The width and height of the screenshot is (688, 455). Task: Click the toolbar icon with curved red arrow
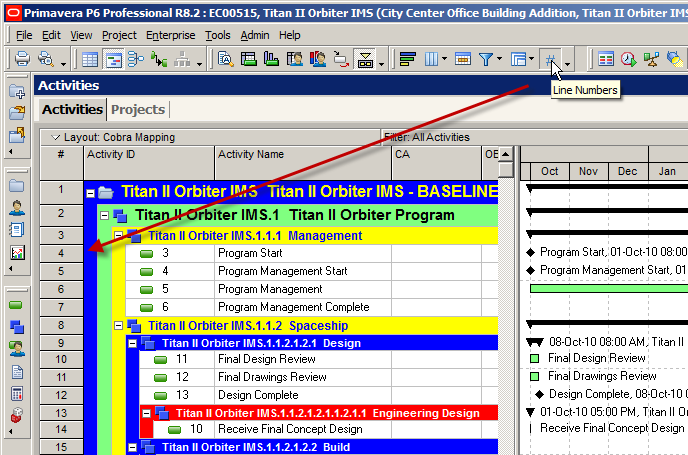point(341,59)
